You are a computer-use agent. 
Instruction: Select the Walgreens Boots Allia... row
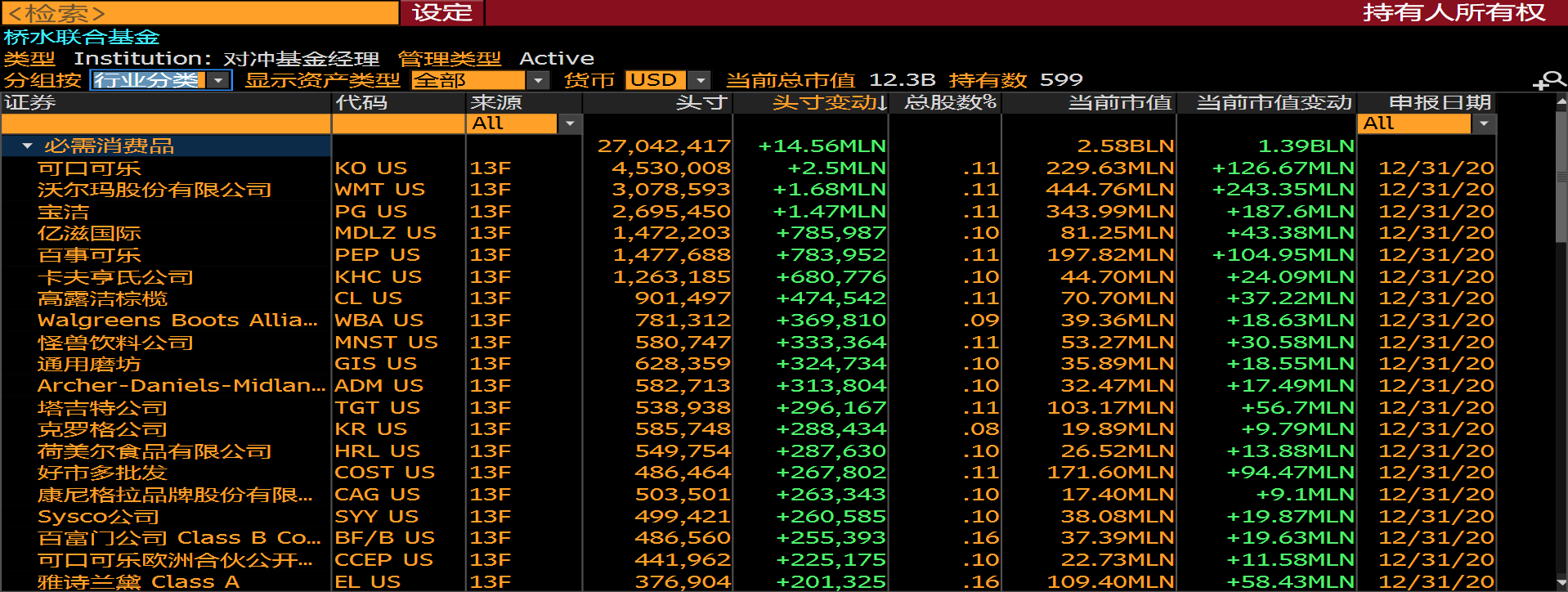(x=748, y=321)
